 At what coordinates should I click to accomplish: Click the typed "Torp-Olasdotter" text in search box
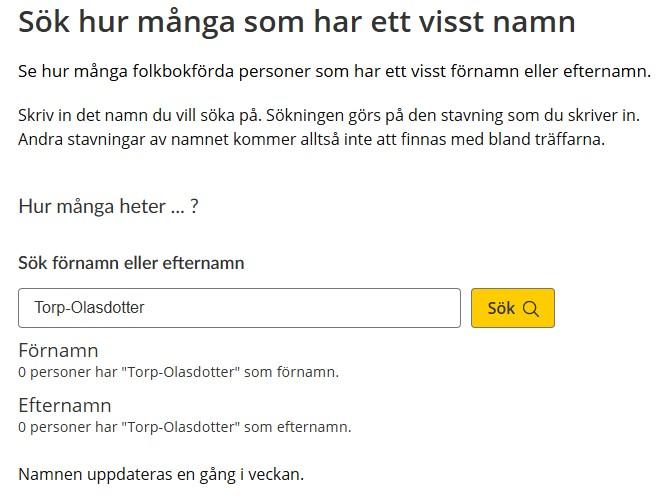pyautogui.click(x=90, y=308)
